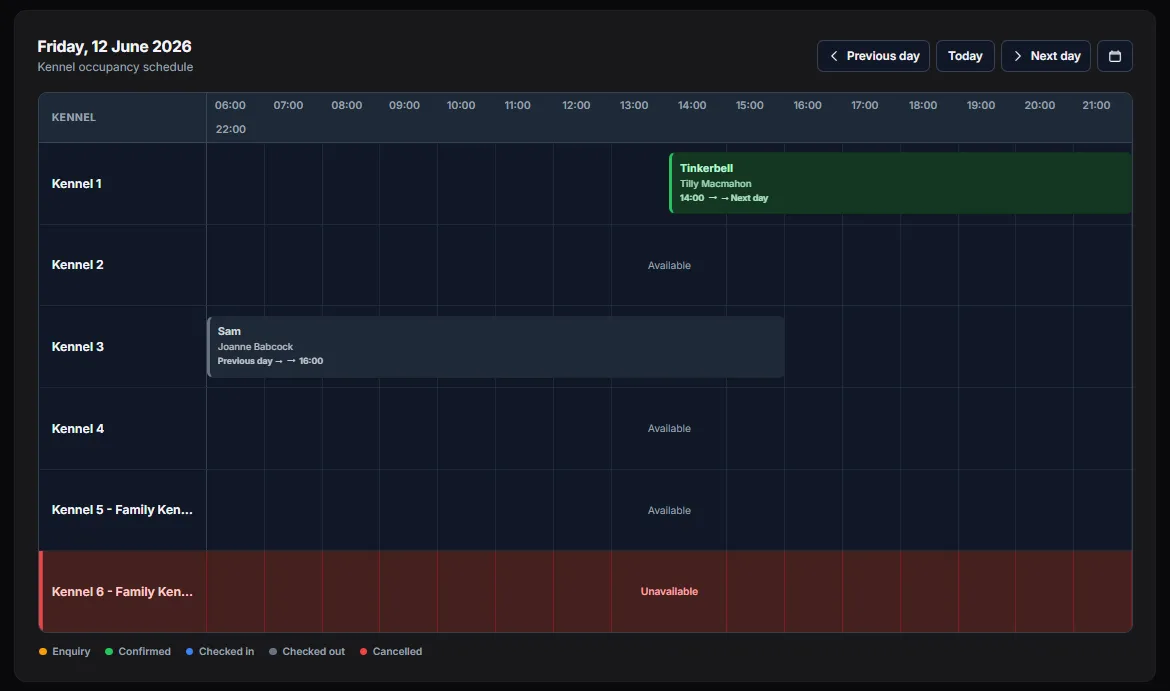
Task: Open the calendar date picker icon
Action: (x=1114, y=56)
